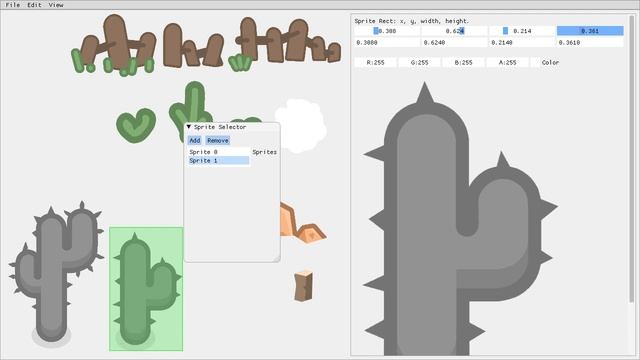Adjust the sprite rect width slider 0.214
Image resolution: width=640 pixels, height=360 pixels.
point(522,31)
